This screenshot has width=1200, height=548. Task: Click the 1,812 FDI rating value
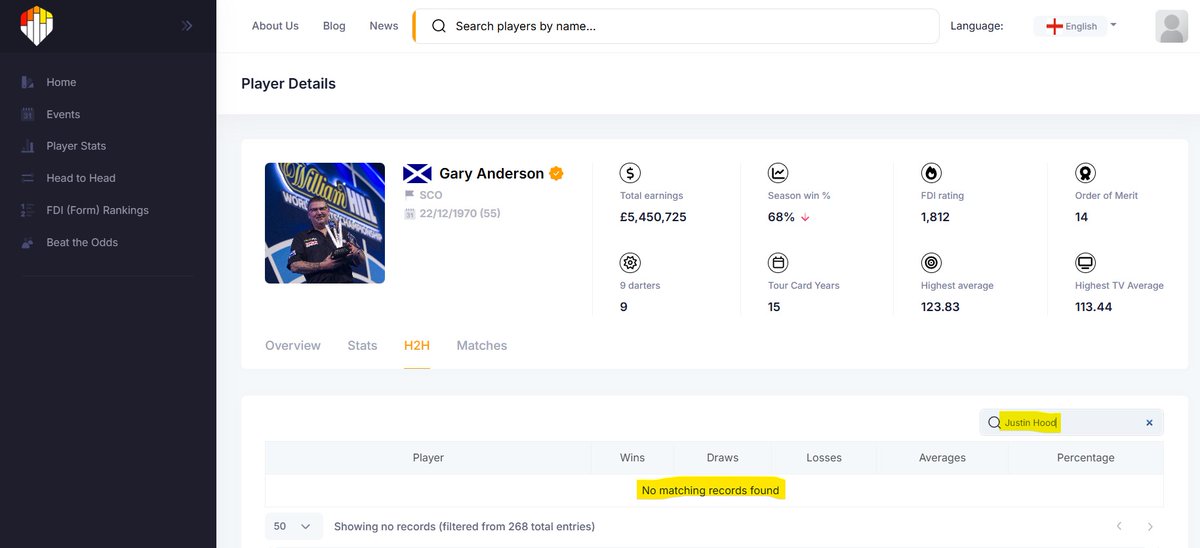coord(935,217)
